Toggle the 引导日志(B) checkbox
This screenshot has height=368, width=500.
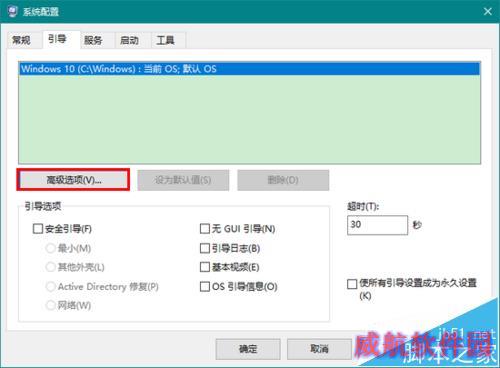[x=205, y=248]
